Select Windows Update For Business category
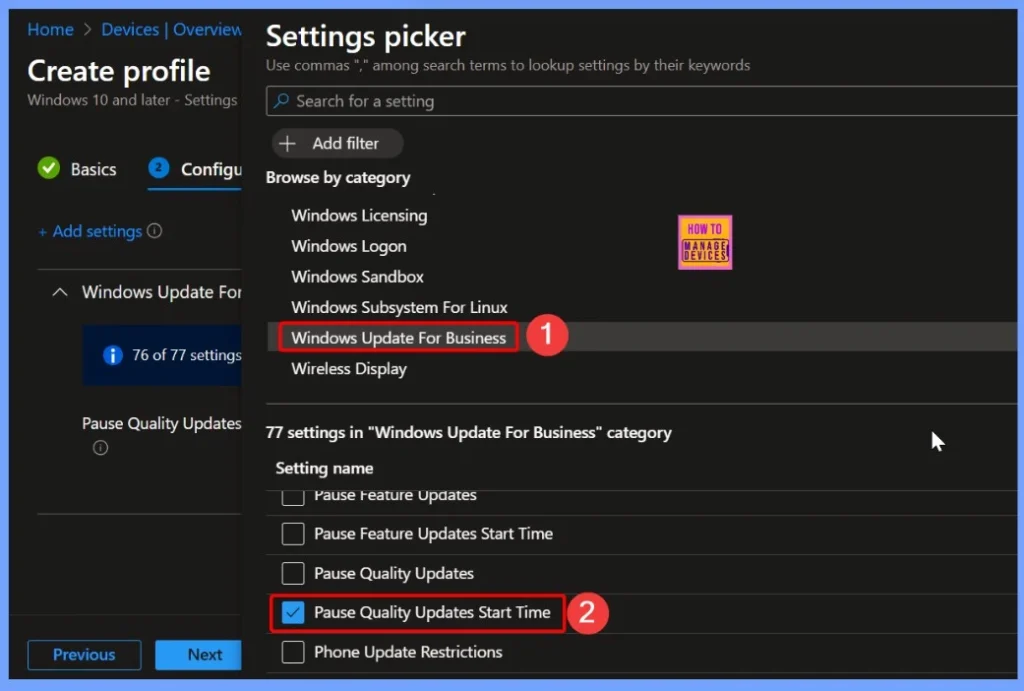 point(398,338)
